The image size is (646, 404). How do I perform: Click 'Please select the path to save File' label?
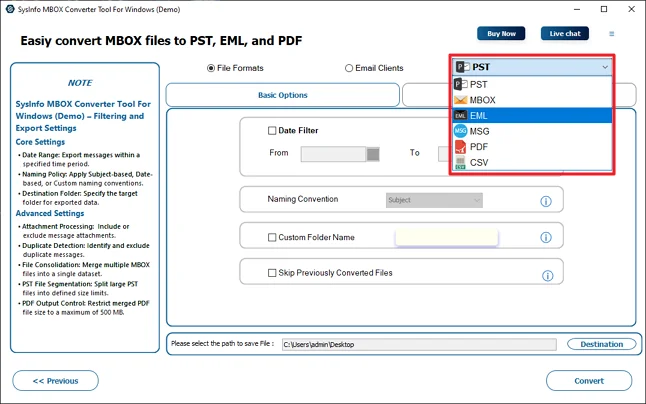click(222, 343)
